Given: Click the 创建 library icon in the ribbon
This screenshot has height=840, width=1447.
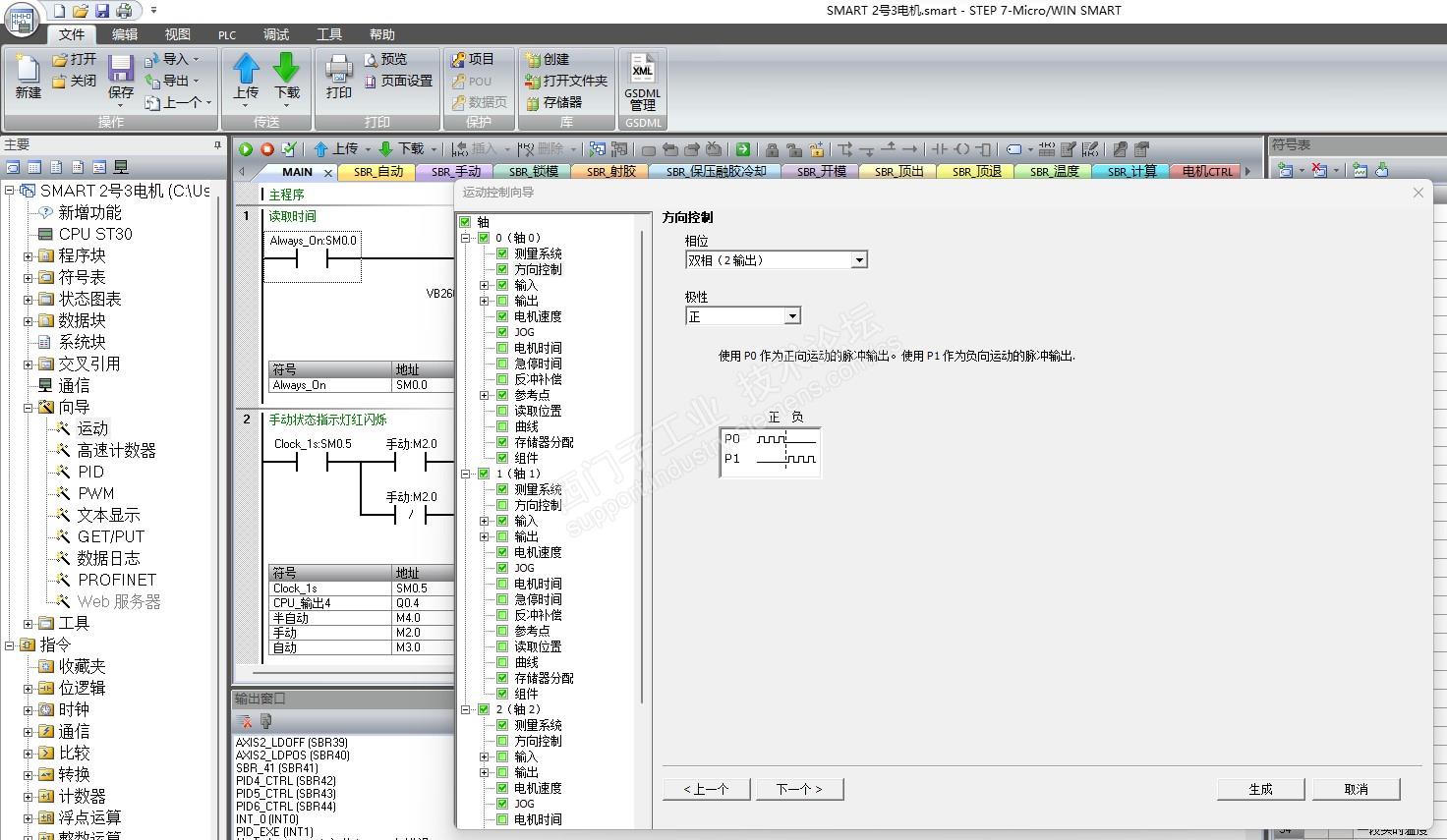Looking at the screenshot, I should click(533, 60).
